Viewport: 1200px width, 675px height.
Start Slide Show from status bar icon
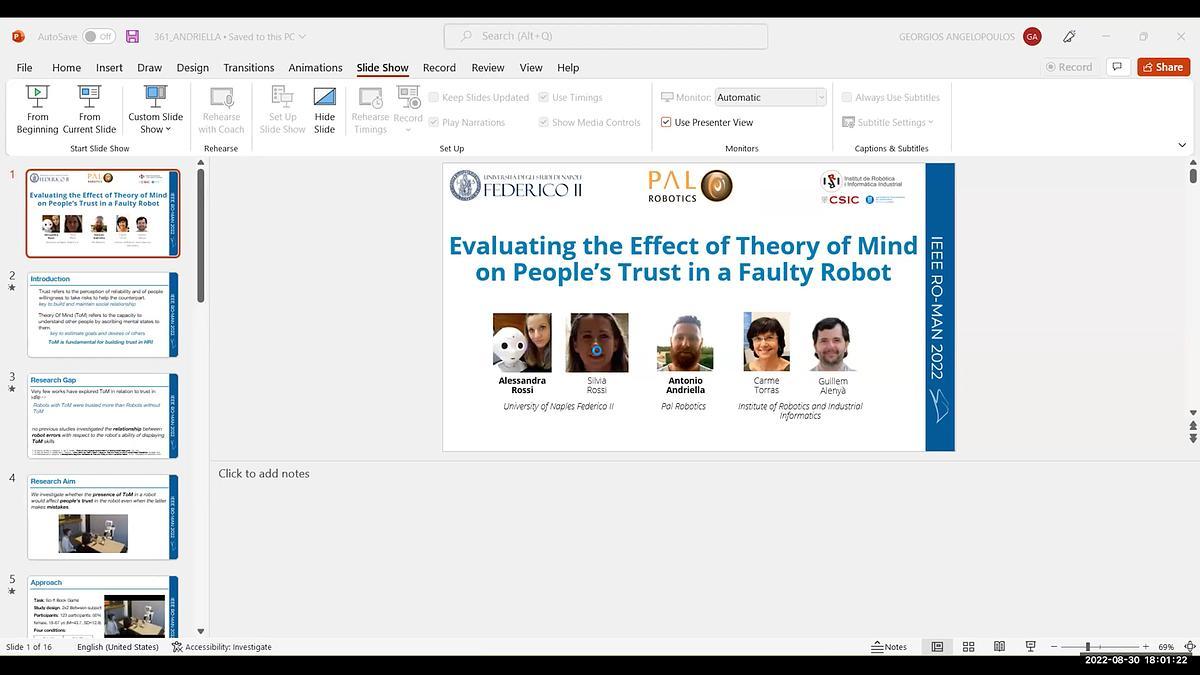[x=1030, y=647]
